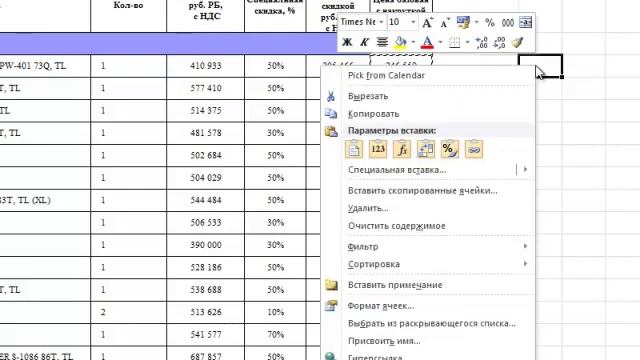Open accounting format dropdown arrow
640x360 pixels.
pyautogui.click(x=476, y=22)
